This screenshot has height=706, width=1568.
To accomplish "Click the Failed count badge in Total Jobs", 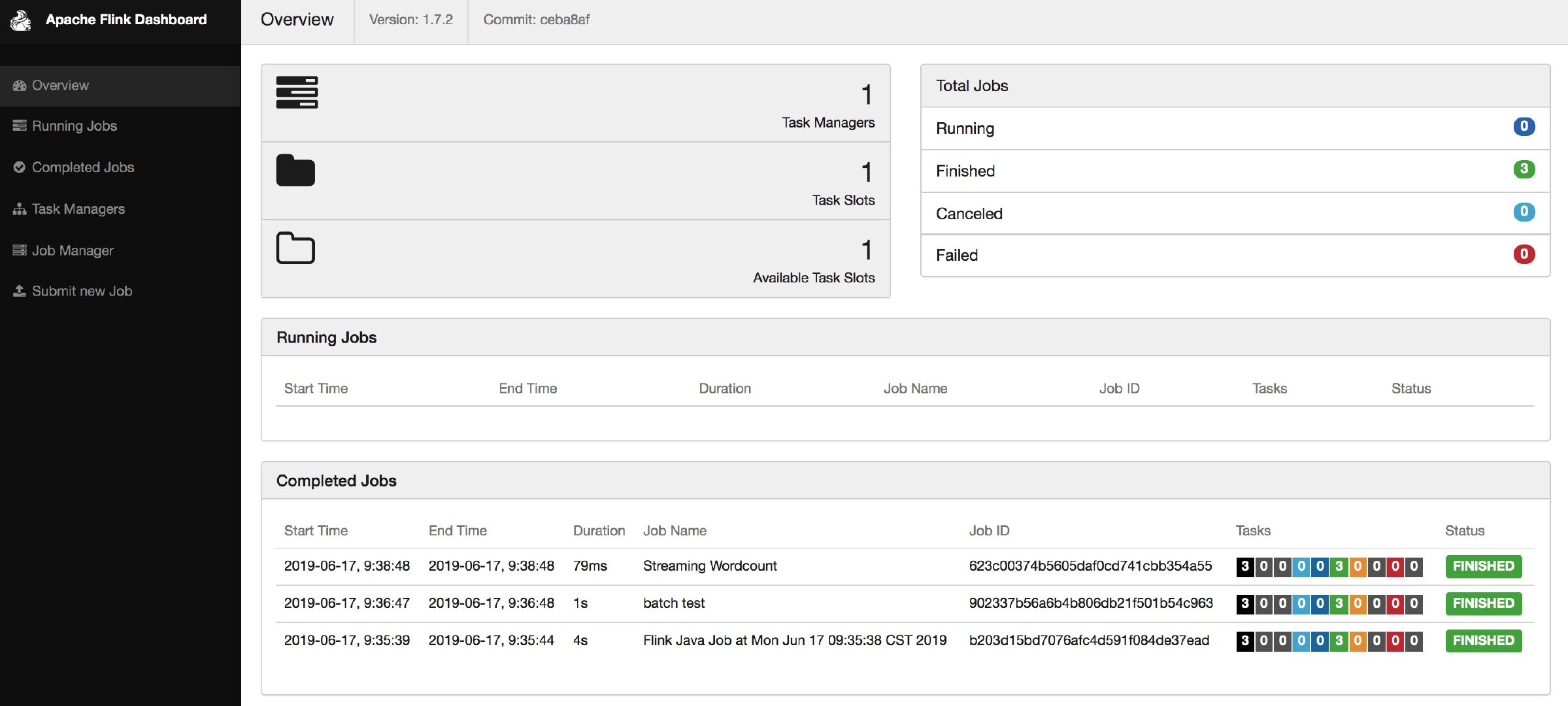I will tap(1524, 254).
